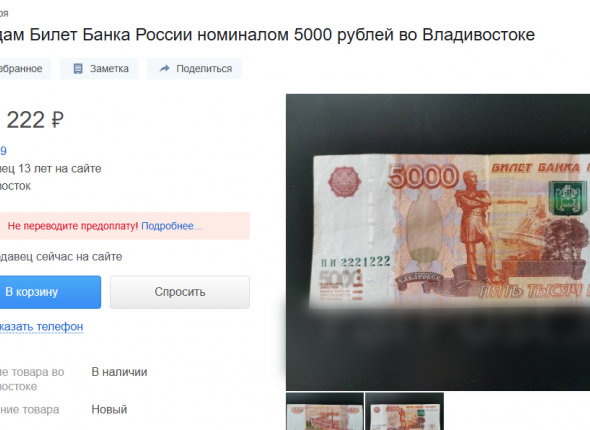The height and width of the screenshot is (430, 590).
Task: Click the Заметка note icon
Action: coord(78,68)
